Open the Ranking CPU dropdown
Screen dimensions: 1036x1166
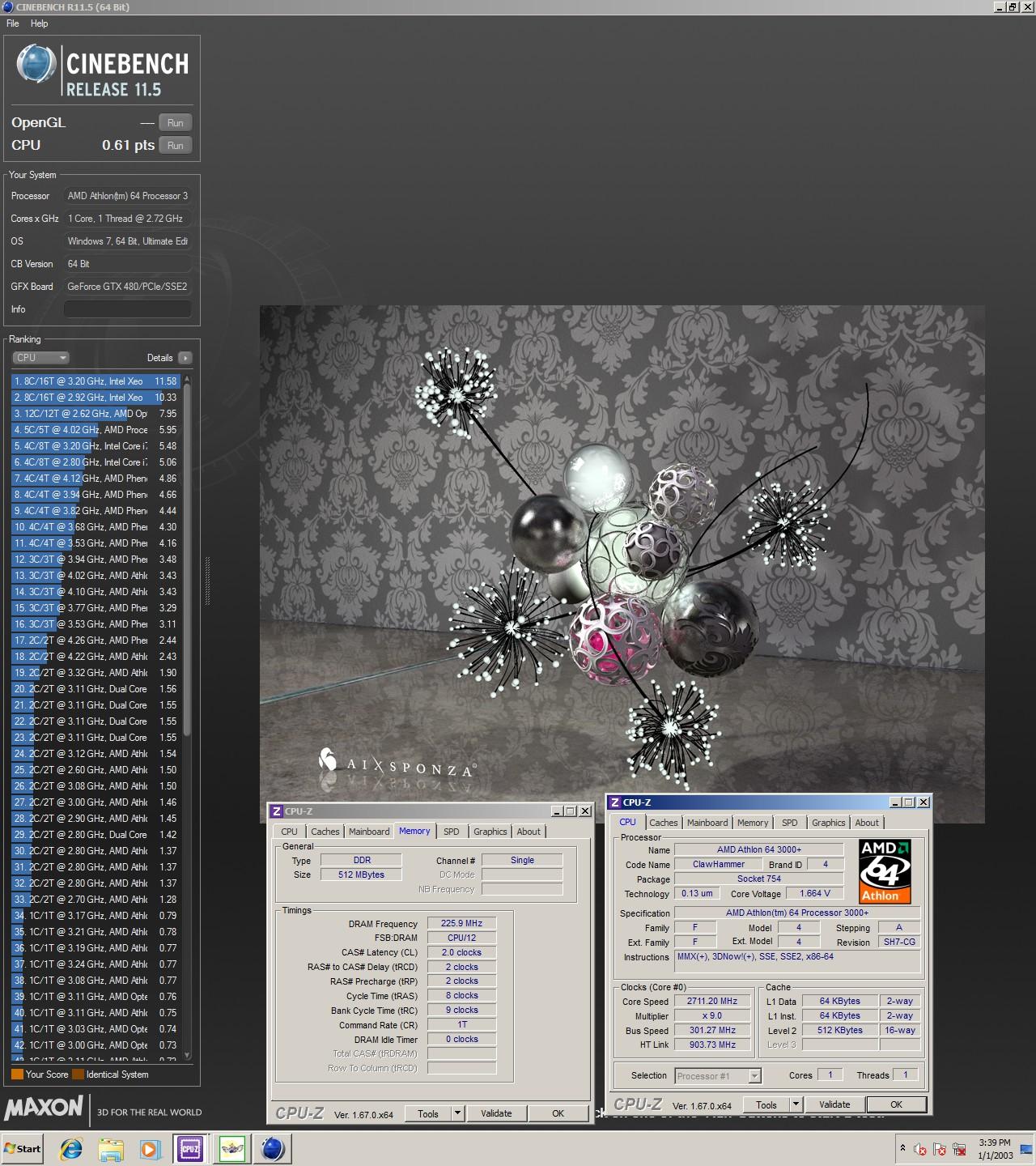coord(40,357)
